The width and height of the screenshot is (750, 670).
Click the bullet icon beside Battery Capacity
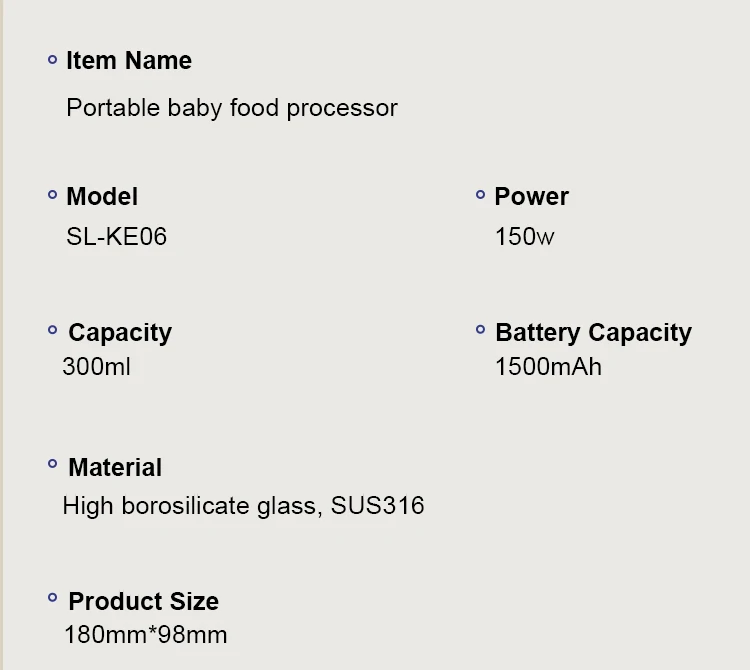[481, 330]
